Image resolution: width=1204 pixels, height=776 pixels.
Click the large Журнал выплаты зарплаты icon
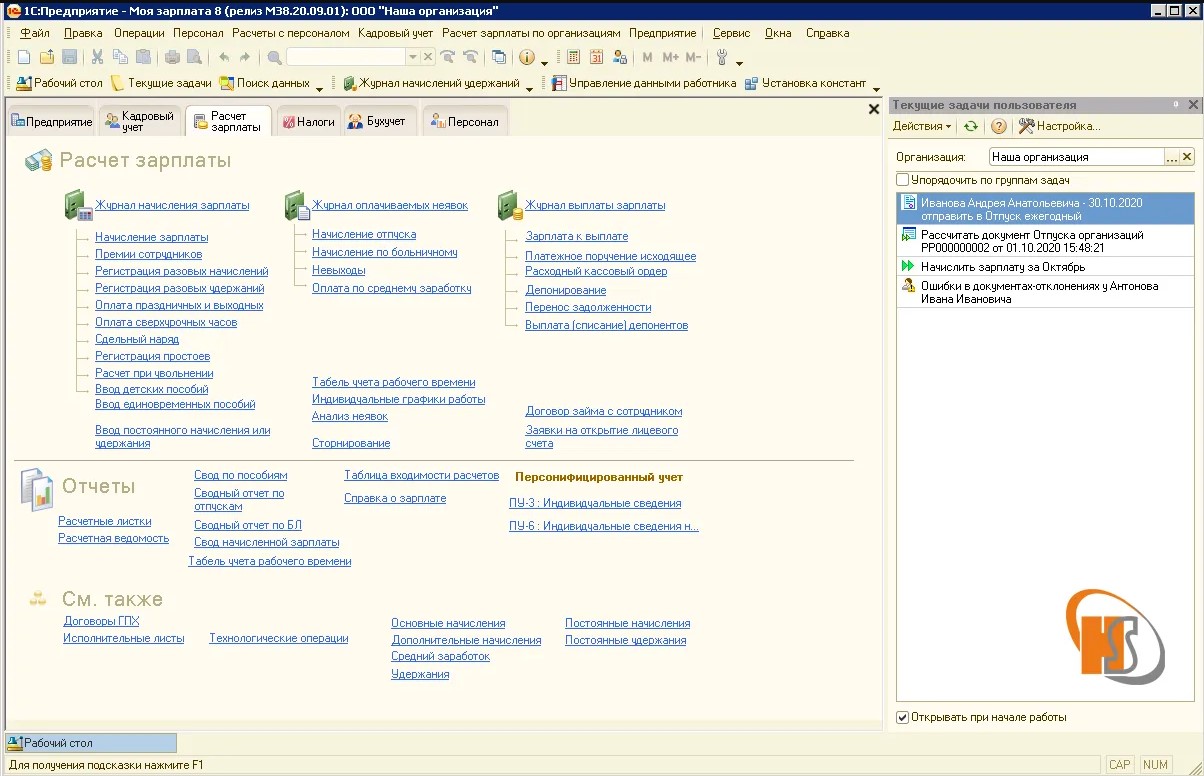tap(510, 205)
